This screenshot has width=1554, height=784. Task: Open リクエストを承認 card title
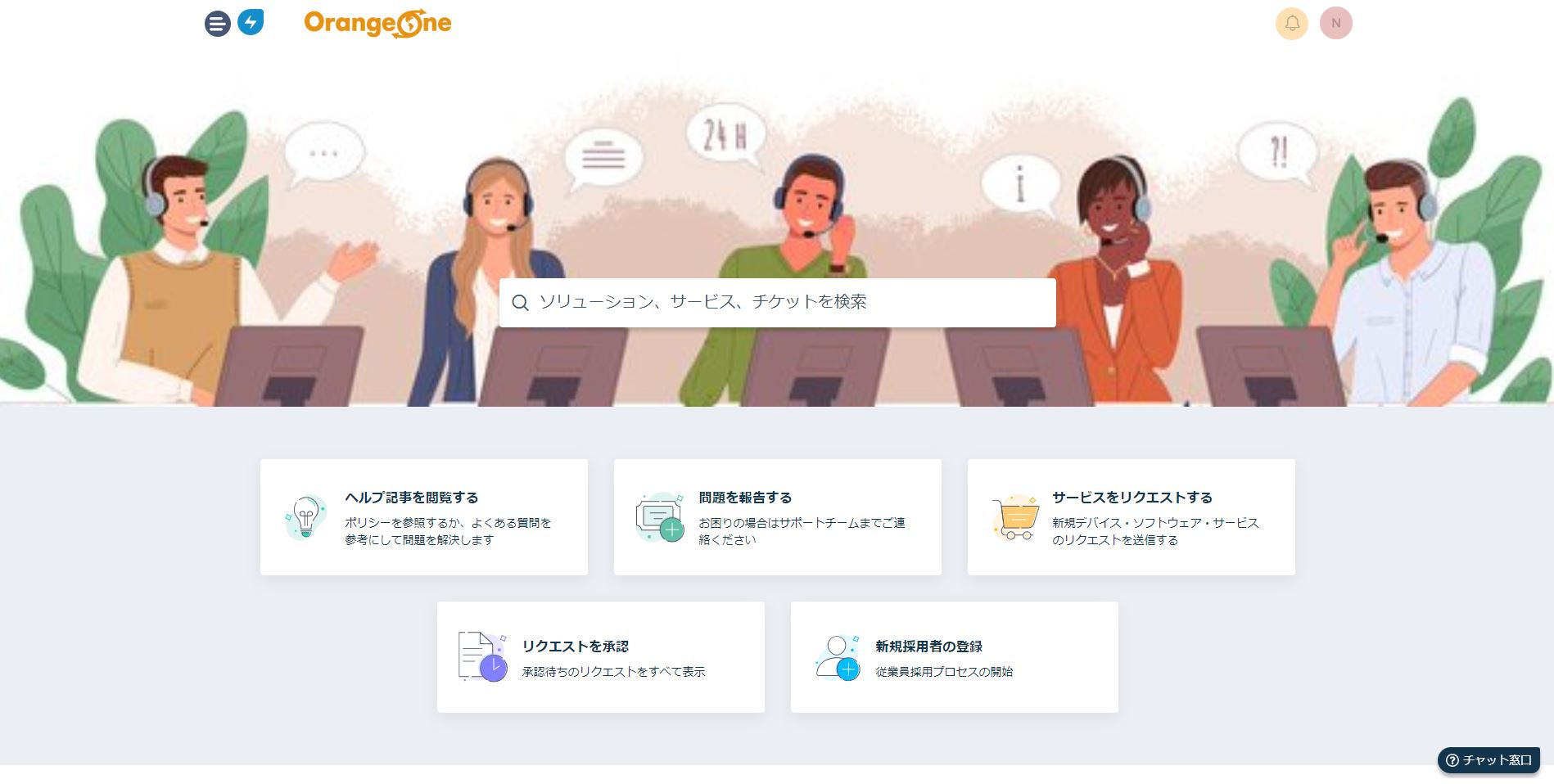tap(576, 647)
